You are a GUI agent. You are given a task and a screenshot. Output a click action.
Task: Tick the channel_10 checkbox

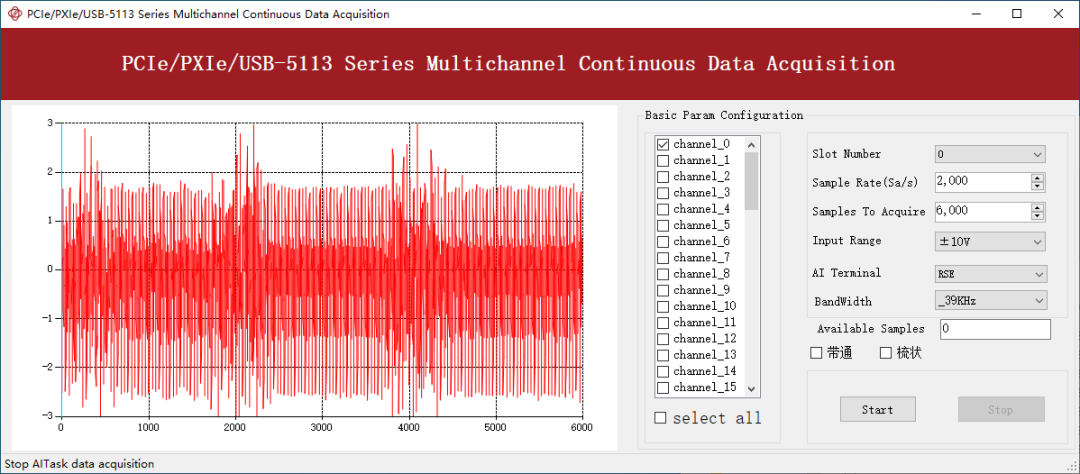click(x=663, y=307)
